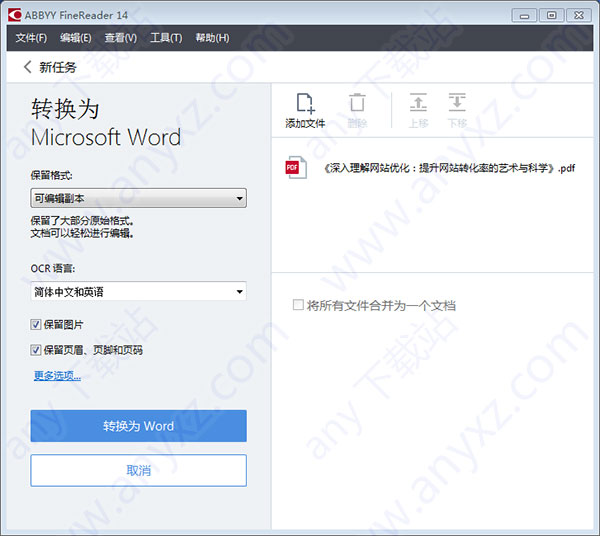Click the Move Up (上移) icon
The image size is (600, 536).
pos(418,103)
